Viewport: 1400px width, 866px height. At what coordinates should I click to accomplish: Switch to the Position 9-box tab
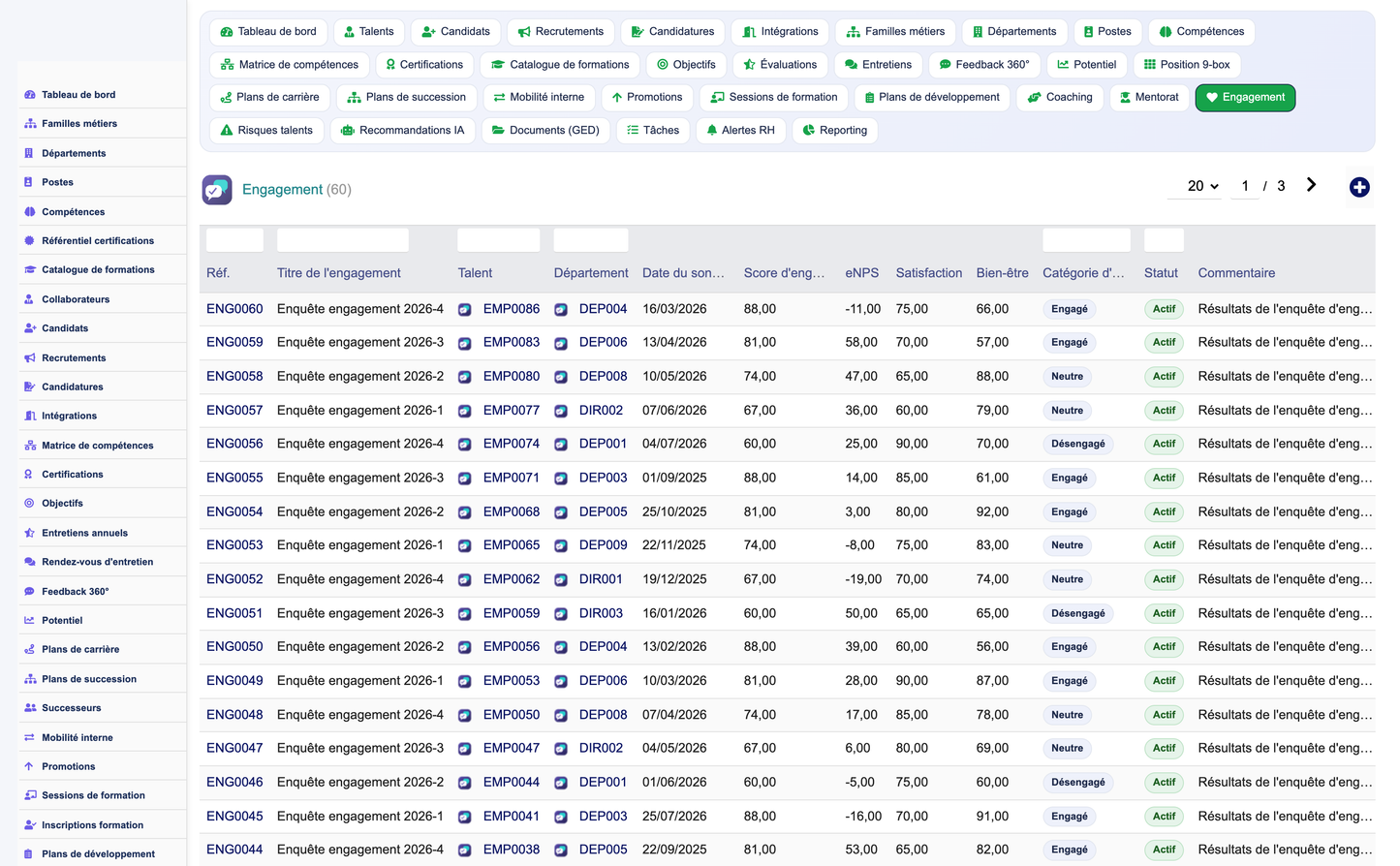[1187, 65]
